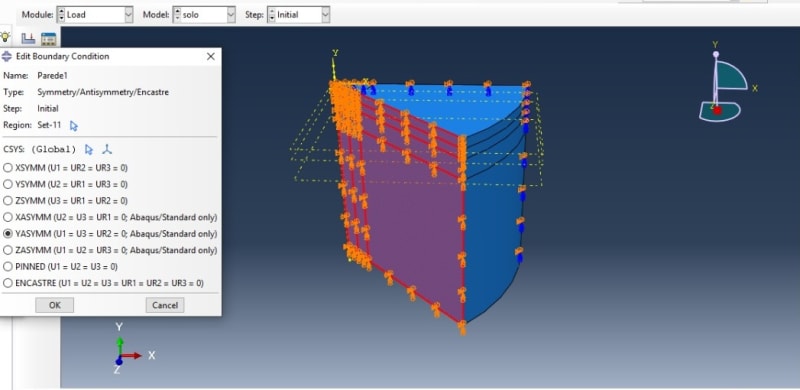The height and width of the screenshot is (390, 800).
Task: Choose the PINNED boundary condition option
Action: coord(60,266)
